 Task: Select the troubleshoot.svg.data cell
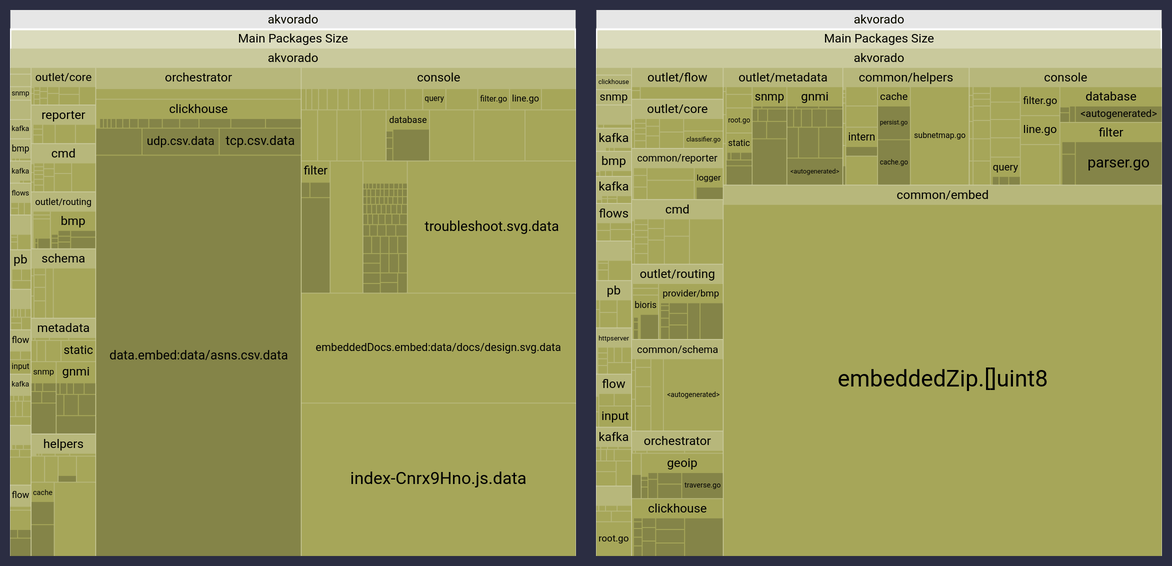point(491,227)
